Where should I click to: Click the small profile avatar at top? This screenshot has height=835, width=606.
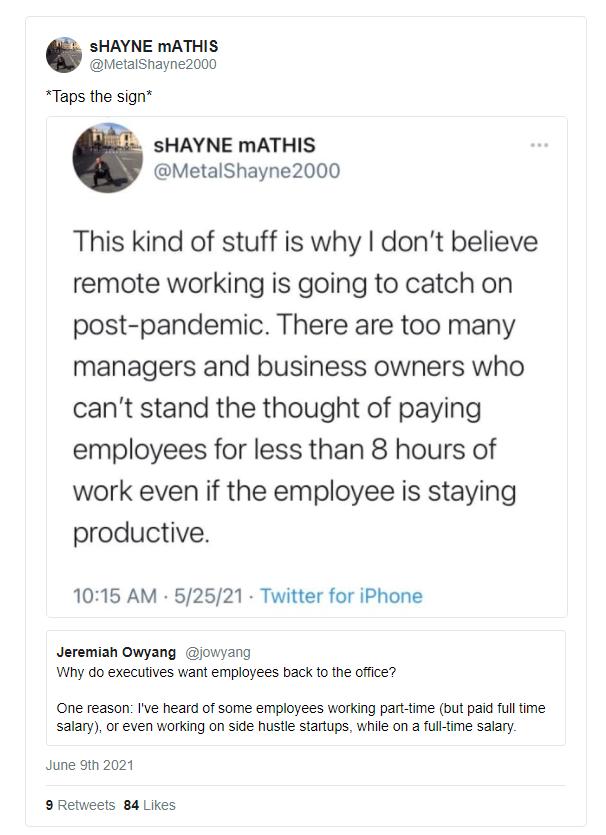[63, 55]
